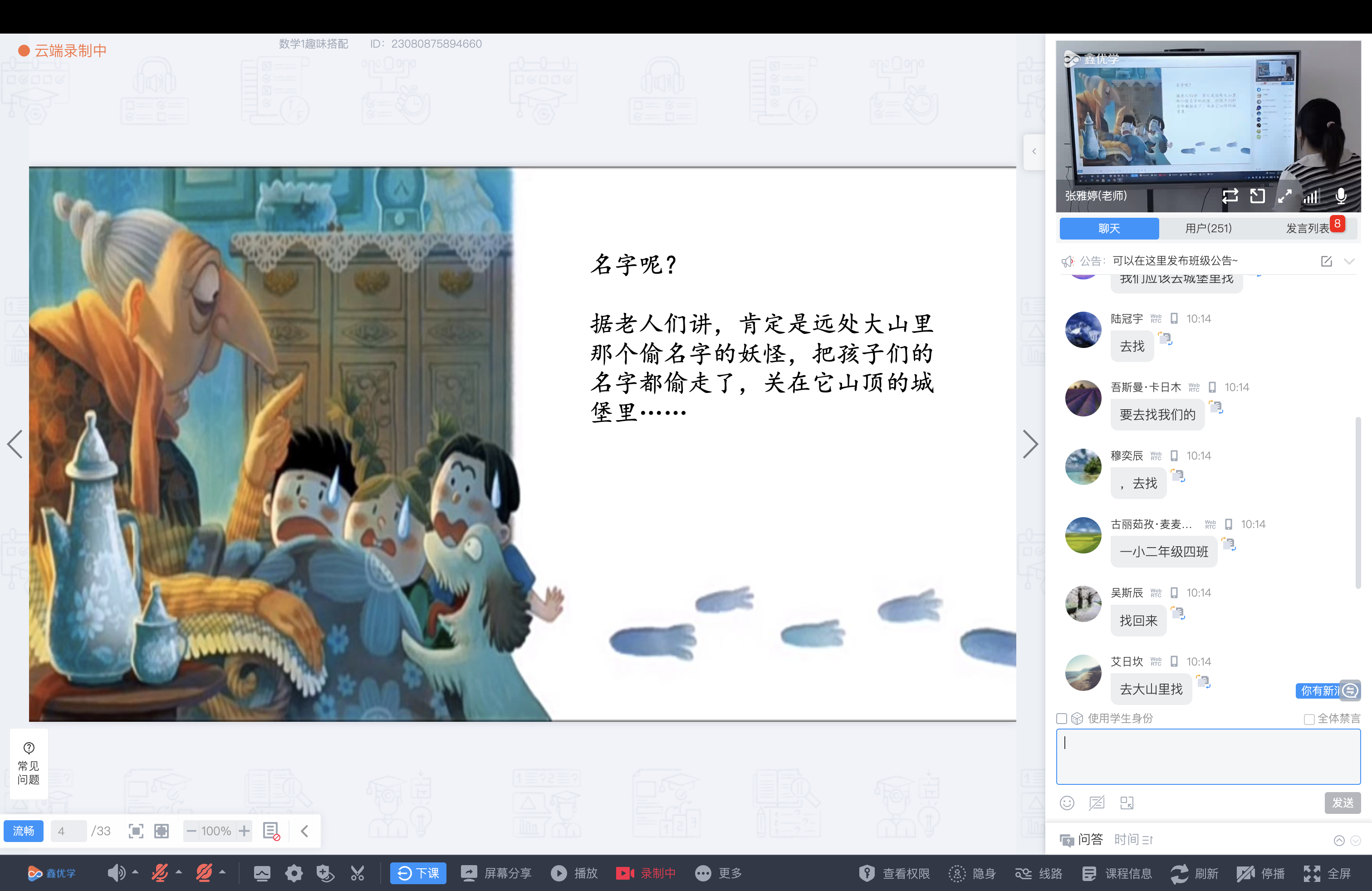Click the whiteboard screen icon in bottom toolbar
The image size is (1372, 891).
(x=262, y=874)
